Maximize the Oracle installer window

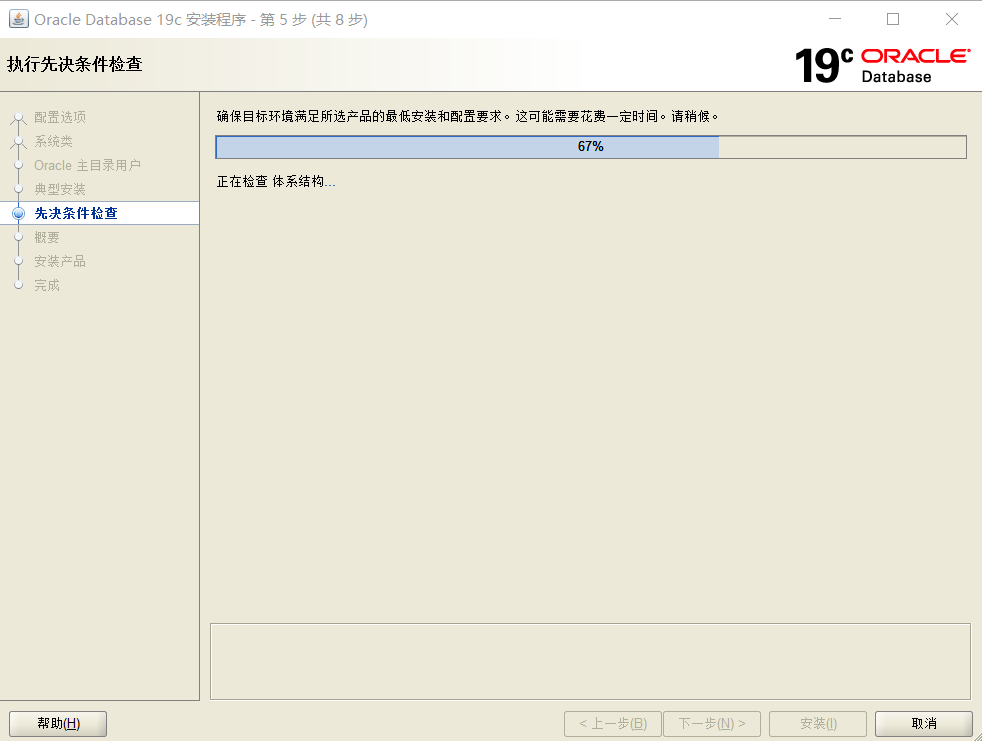(x=893, y=19)
